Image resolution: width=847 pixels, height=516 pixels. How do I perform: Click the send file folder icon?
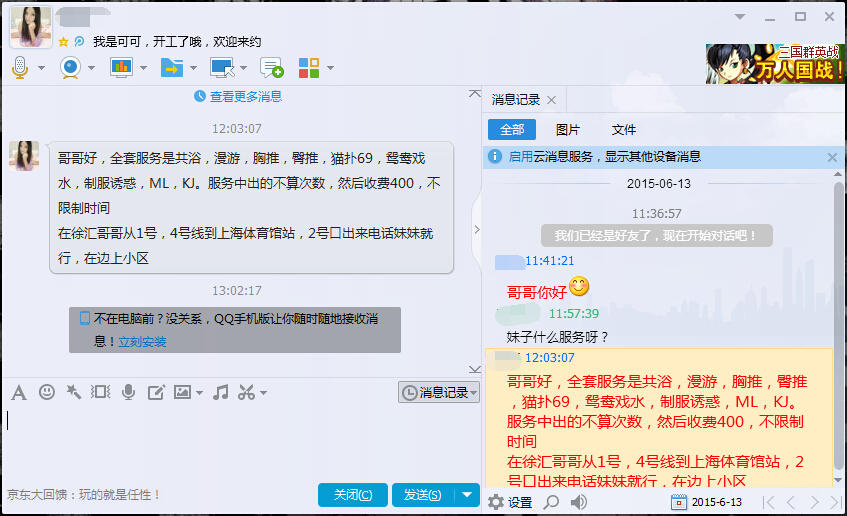coord(171,67)
